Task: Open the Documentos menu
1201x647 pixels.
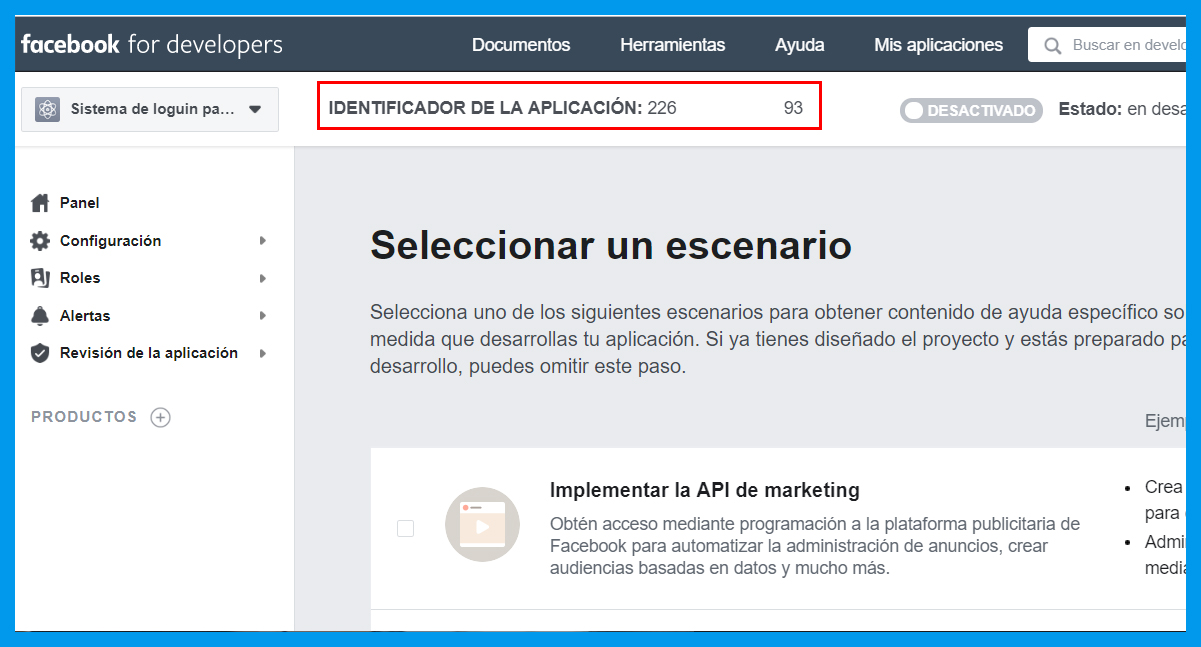Action: pyautogui.click(x=521, y=45)
